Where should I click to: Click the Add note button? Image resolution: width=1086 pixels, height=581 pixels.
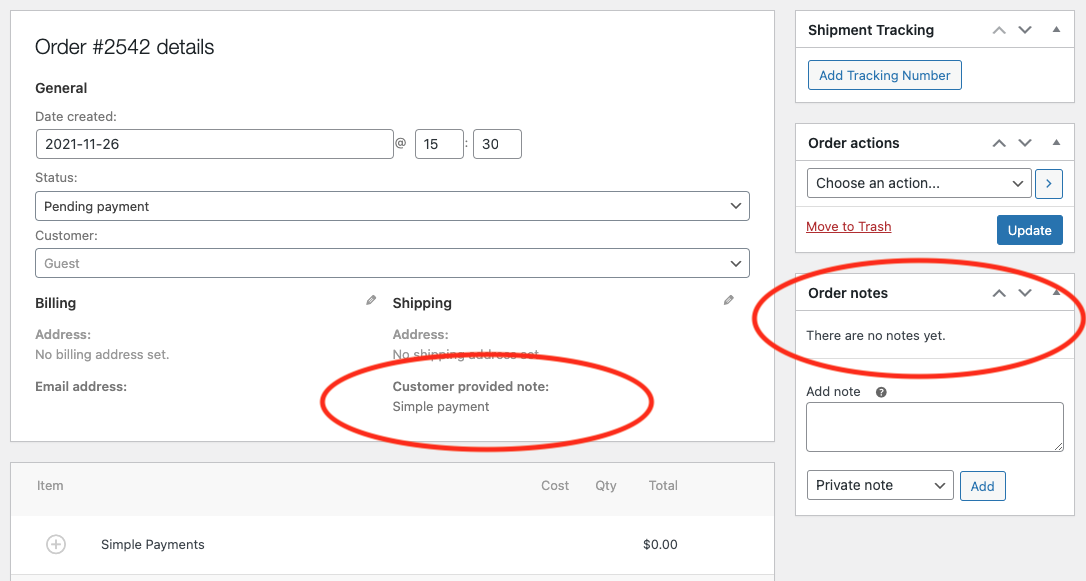click(x=982, y=486)
